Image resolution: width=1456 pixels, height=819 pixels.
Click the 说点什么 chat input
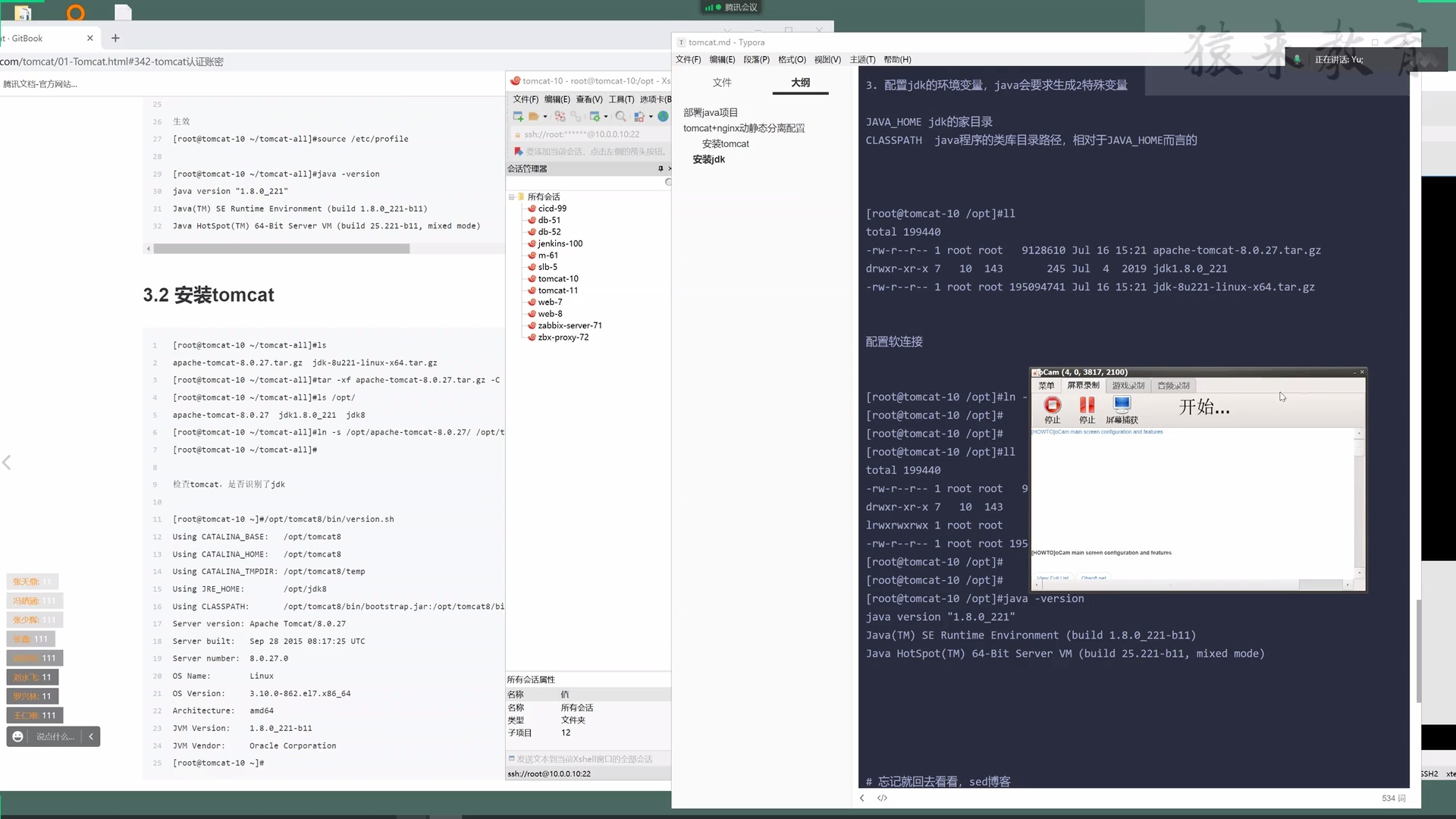[x=55, y=736]
